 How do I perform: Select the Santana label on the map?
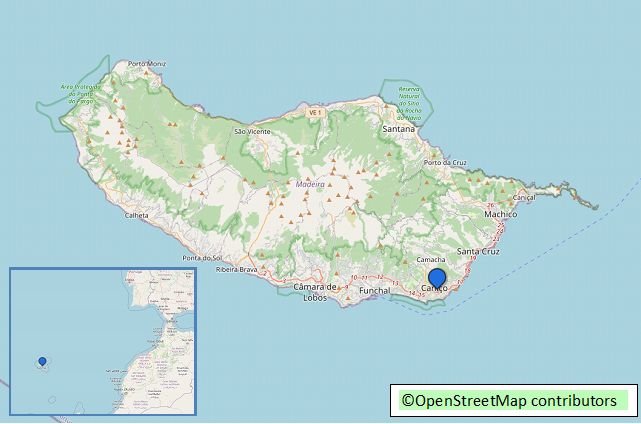coord(400,130)
